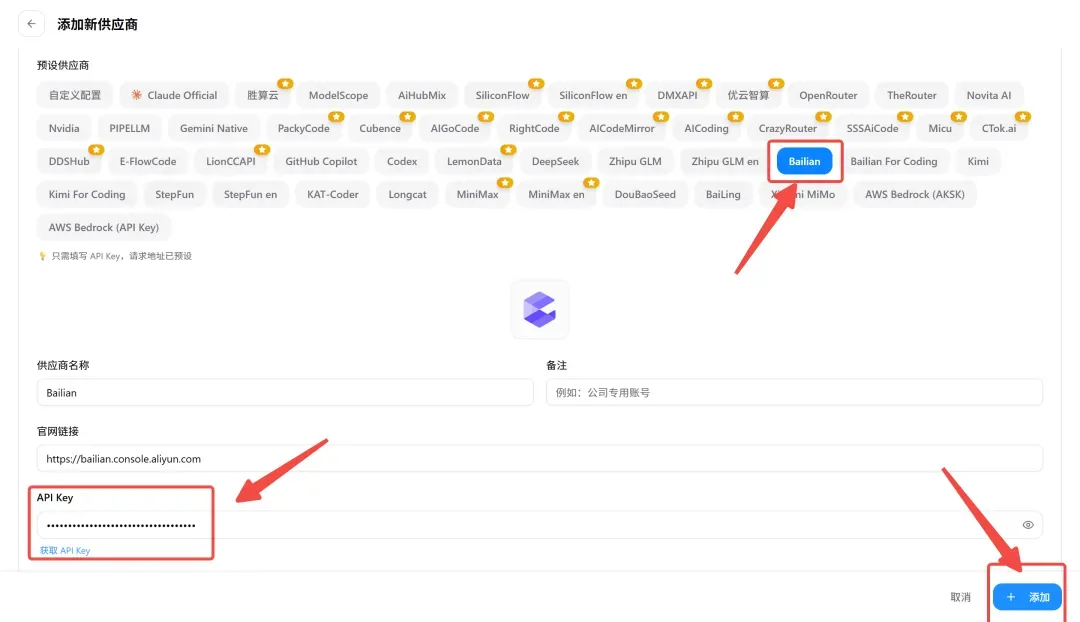Select the 优云智算 preset

pos(748,95)
